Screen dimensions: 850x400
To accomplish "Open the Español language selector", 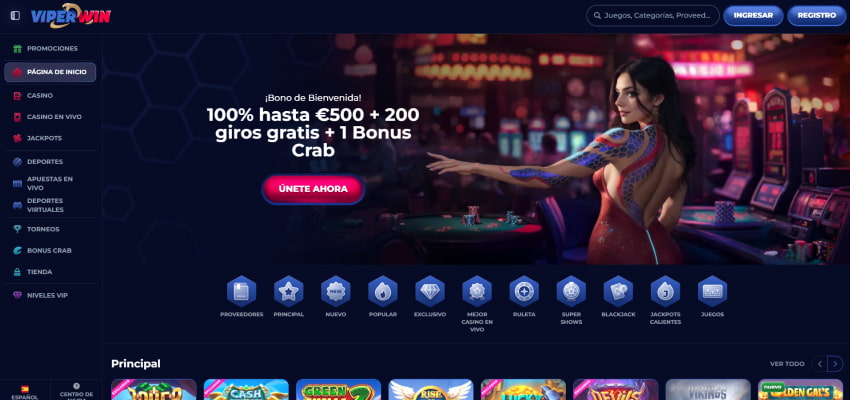I will 25,392.
